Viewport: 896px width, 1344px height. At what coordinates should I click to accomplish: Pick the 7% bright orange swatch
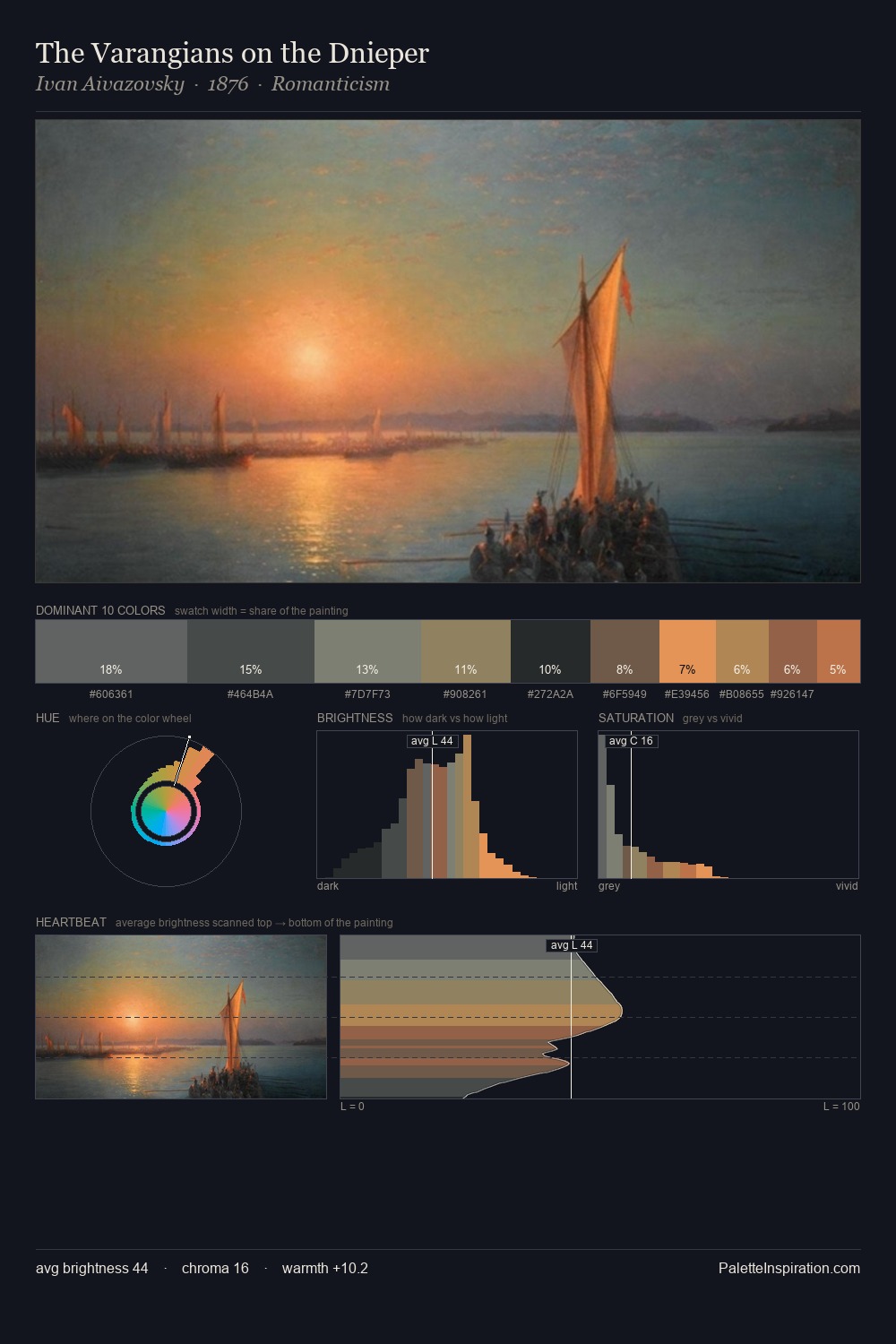click(x=687, y=651)
